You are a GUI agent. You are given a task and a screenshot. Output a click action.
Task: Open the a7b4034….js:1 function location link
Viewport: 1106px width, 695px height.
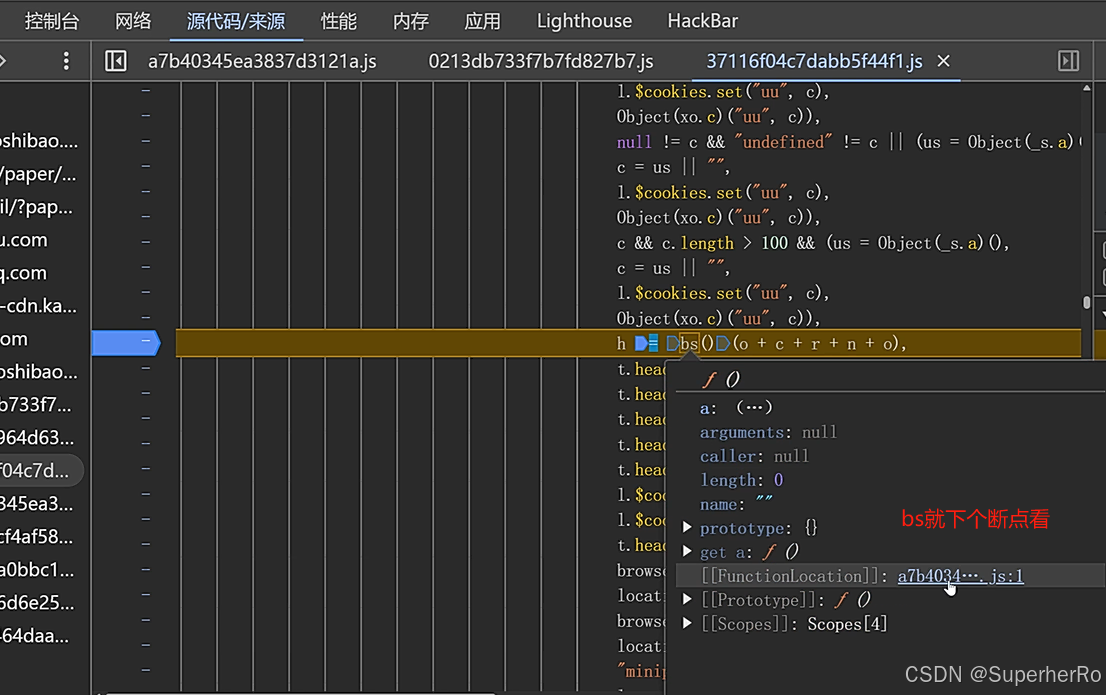960,576
